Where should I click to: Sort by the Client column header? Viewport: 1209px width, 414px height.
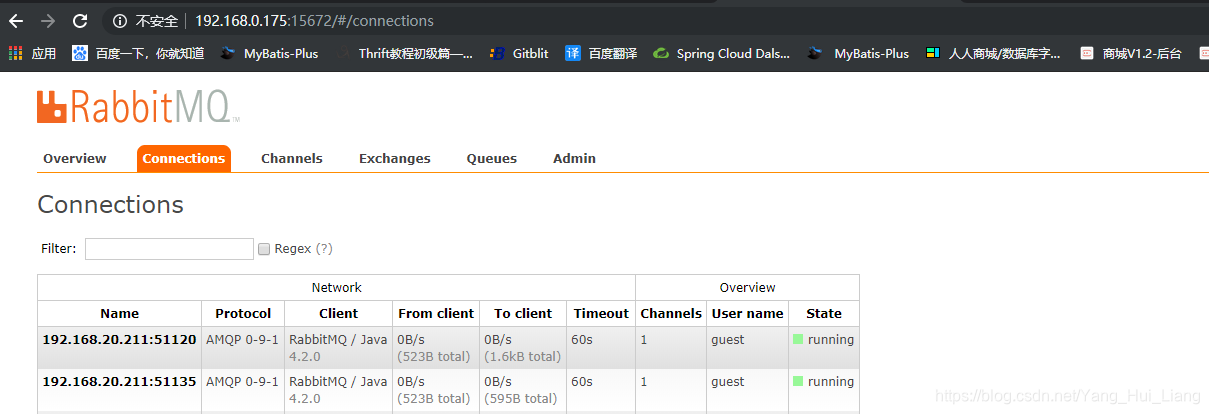(338, 313)
